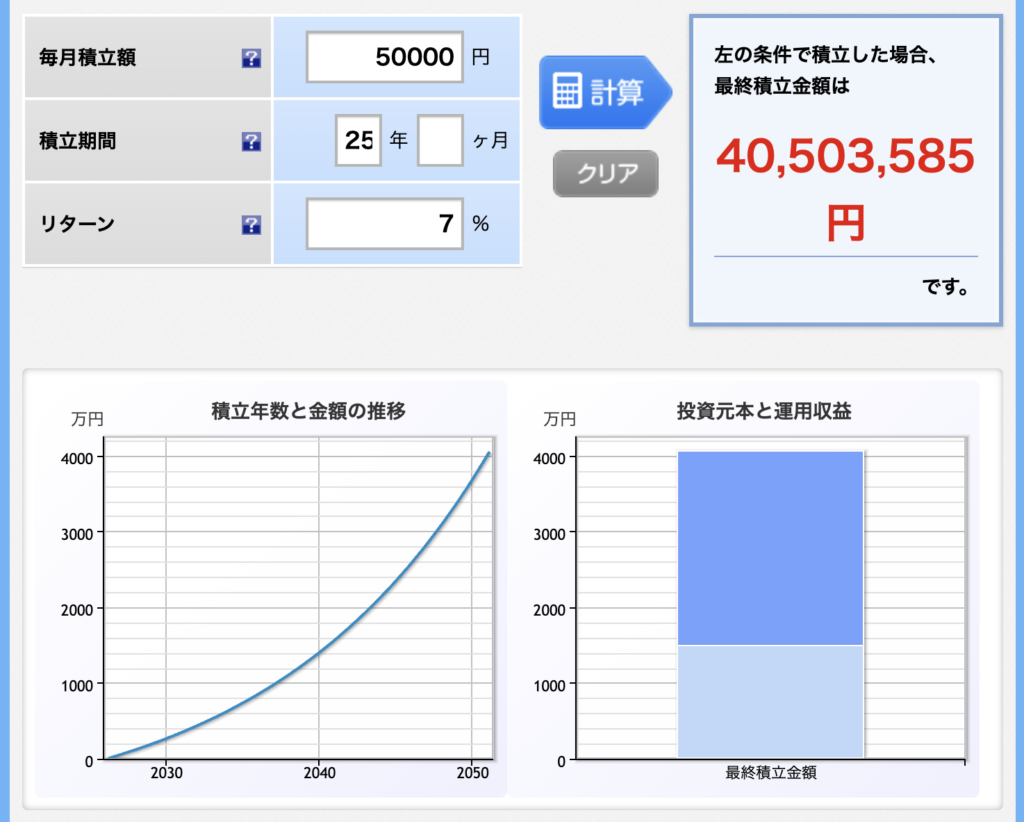This screenshot has height=822, width=1024.
Task: Click help icon beside 毎月積立額
Action: tap(251, 59)
